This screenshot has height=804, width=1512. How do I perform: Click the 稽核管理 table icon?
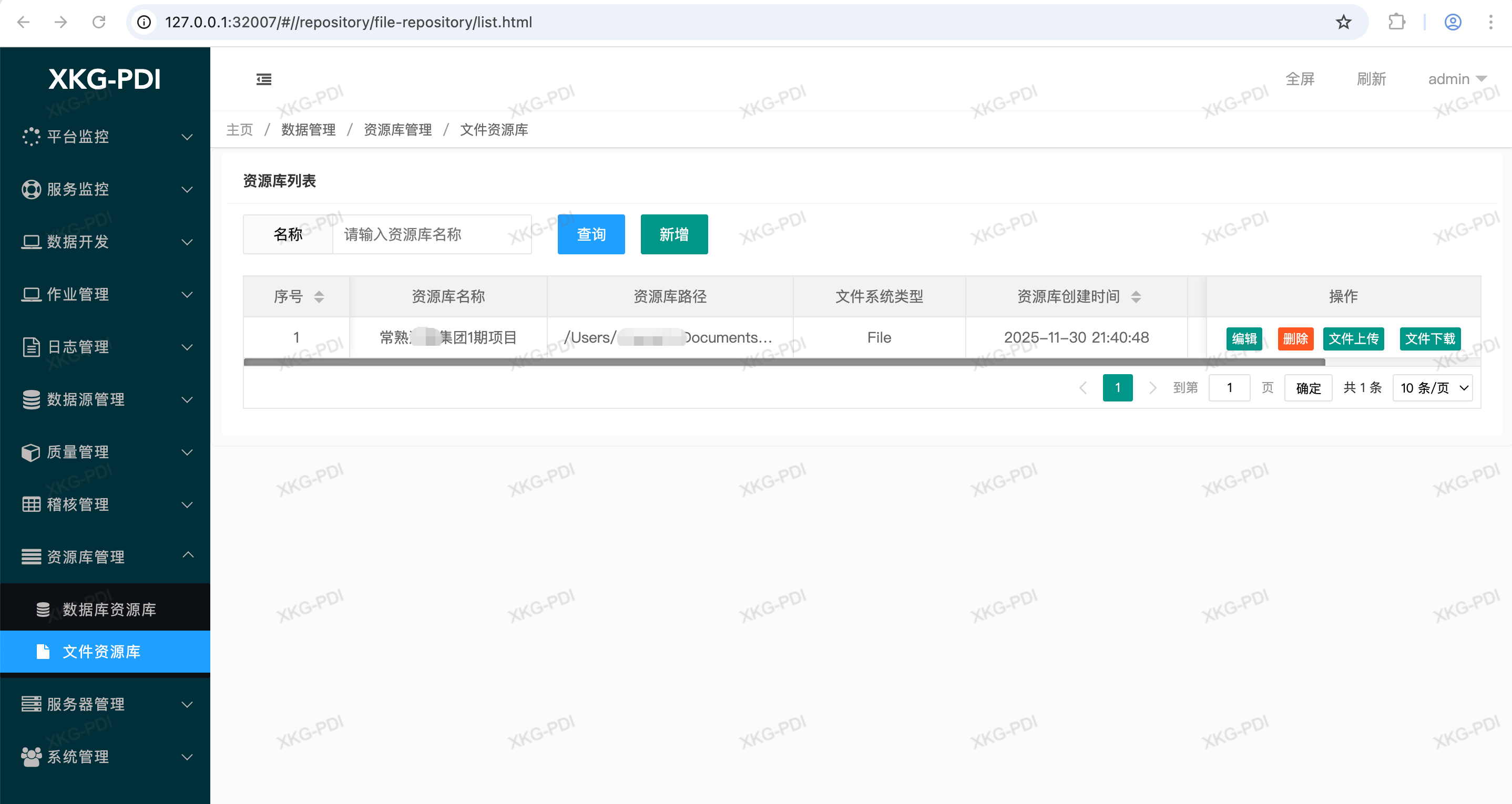30,504
